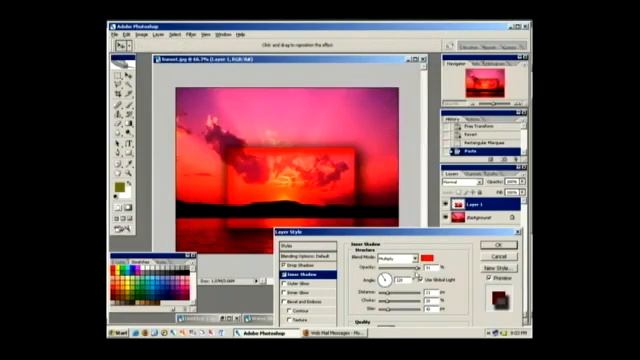Open the Blend Mode Multiply dropdown
The image size is (640, 360).
(398, 258)
